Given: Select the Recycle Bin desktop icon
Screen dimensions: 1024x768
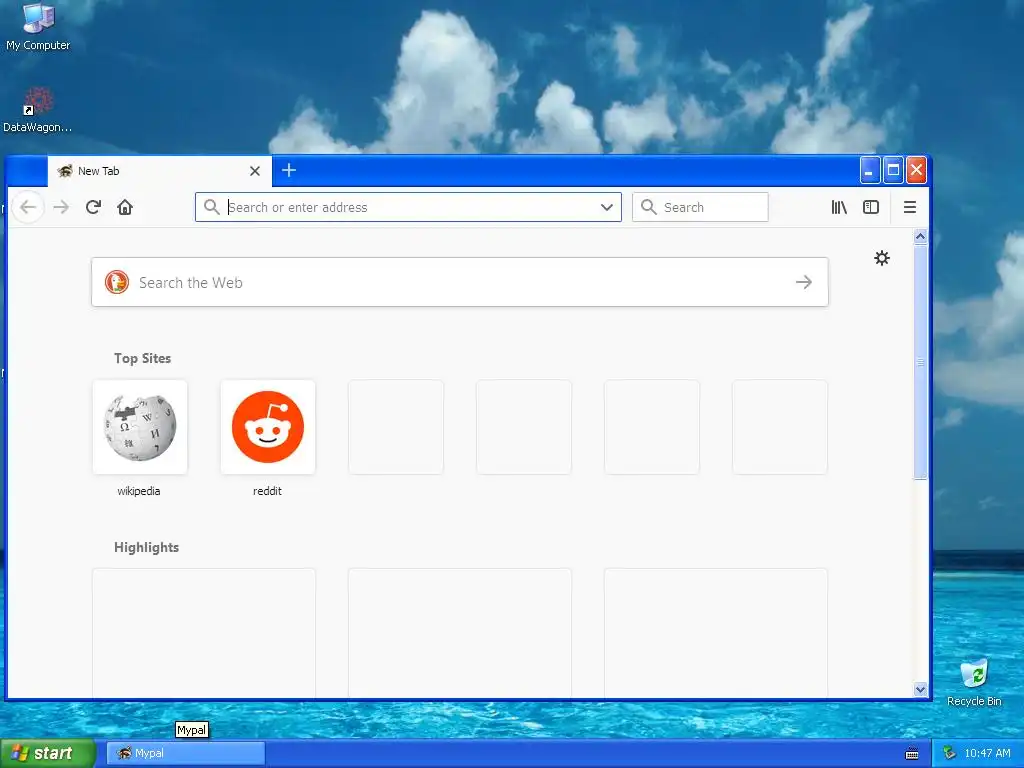Looking at the screenshot, I should pos(974,682).
